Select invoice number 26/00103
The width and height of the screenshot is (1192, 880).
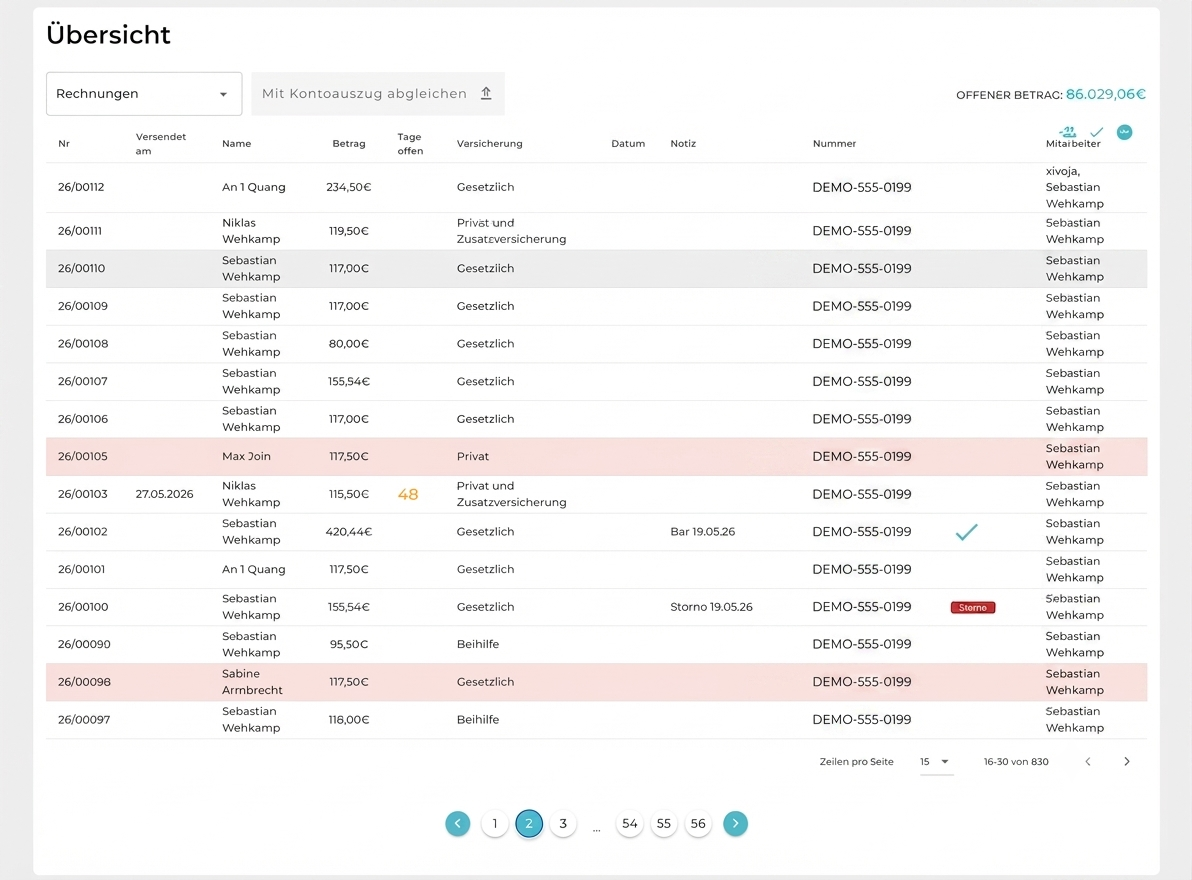82,494
